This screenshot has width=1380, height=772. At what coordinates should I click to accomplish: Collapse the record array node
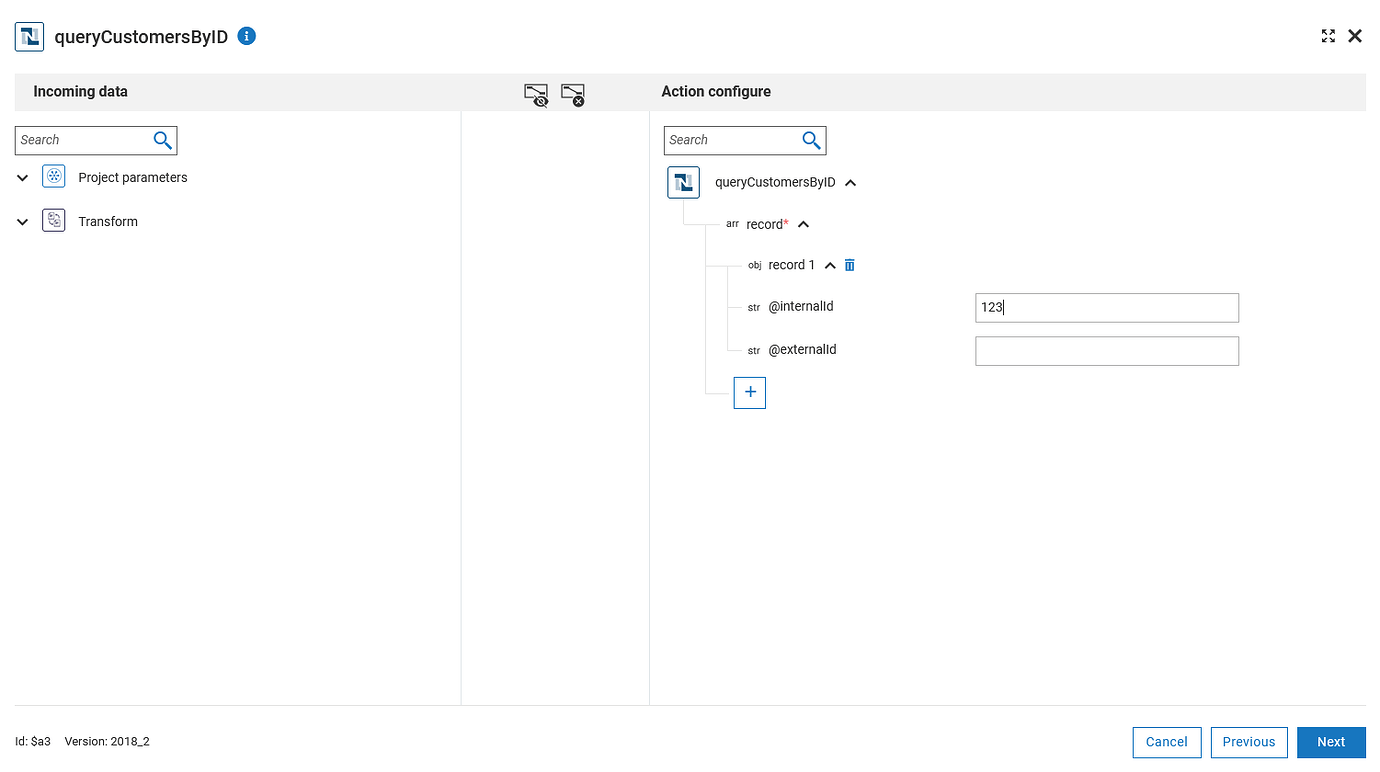(803, 223)
